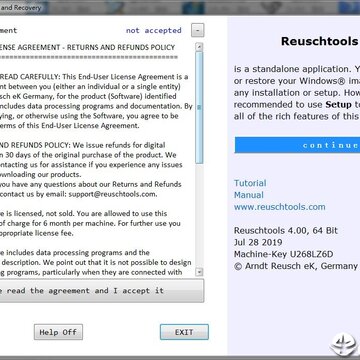
Task: Click the 'Jul 28 2019' date text
Action: click(258, 242)
